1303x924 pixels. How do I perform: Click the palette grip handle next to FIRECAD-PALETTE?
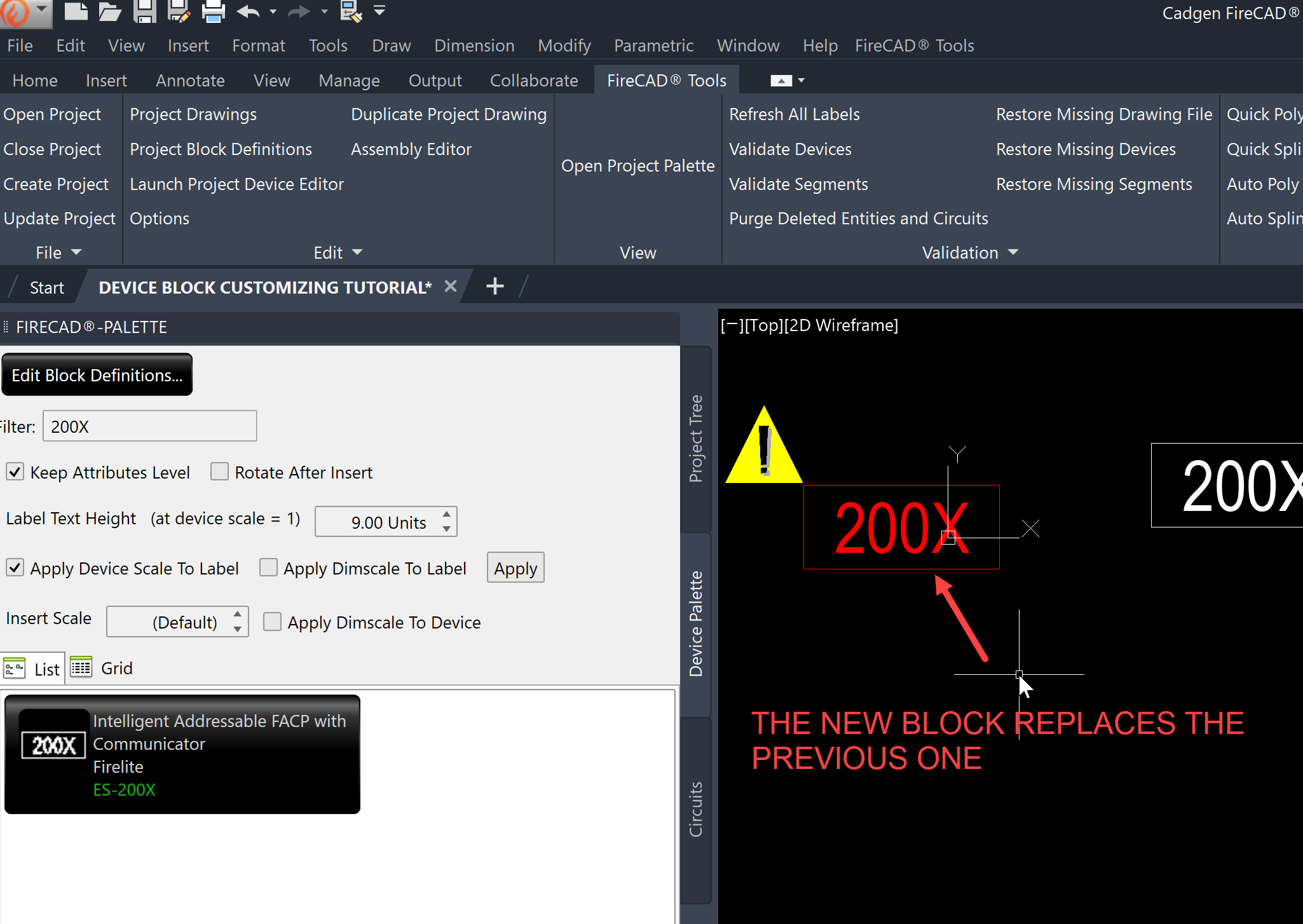coord(6,327)
